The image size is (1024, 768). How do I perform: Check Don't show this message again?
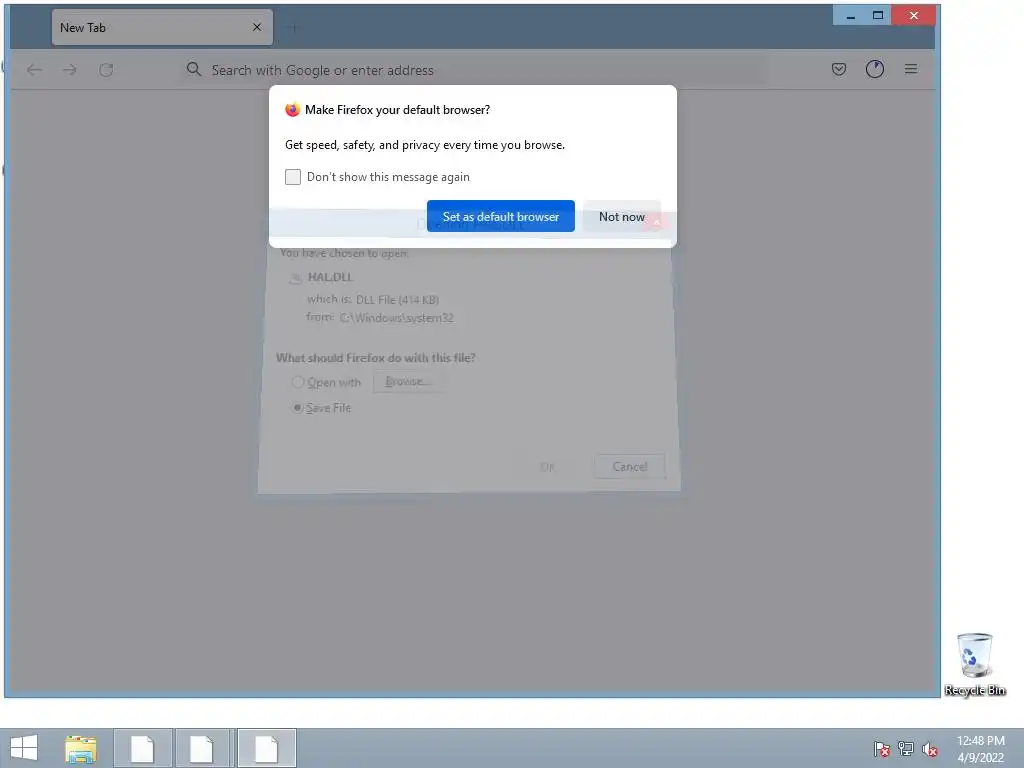pyautogui.click(x=293, y=177)
